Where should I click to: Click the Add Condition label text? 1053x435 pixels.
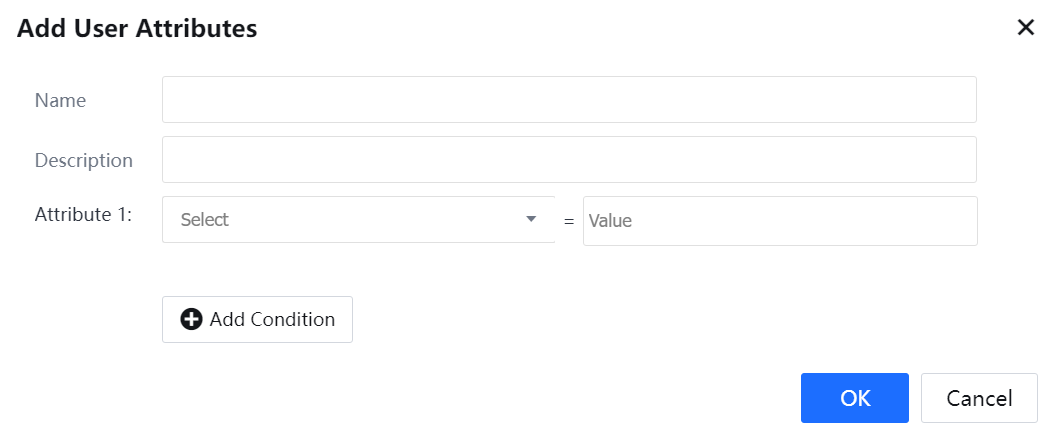pos(272,320)
